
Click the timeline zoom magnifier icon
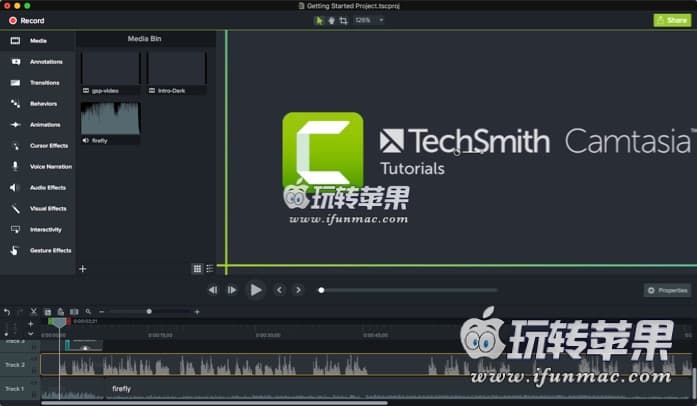(88, 312)
